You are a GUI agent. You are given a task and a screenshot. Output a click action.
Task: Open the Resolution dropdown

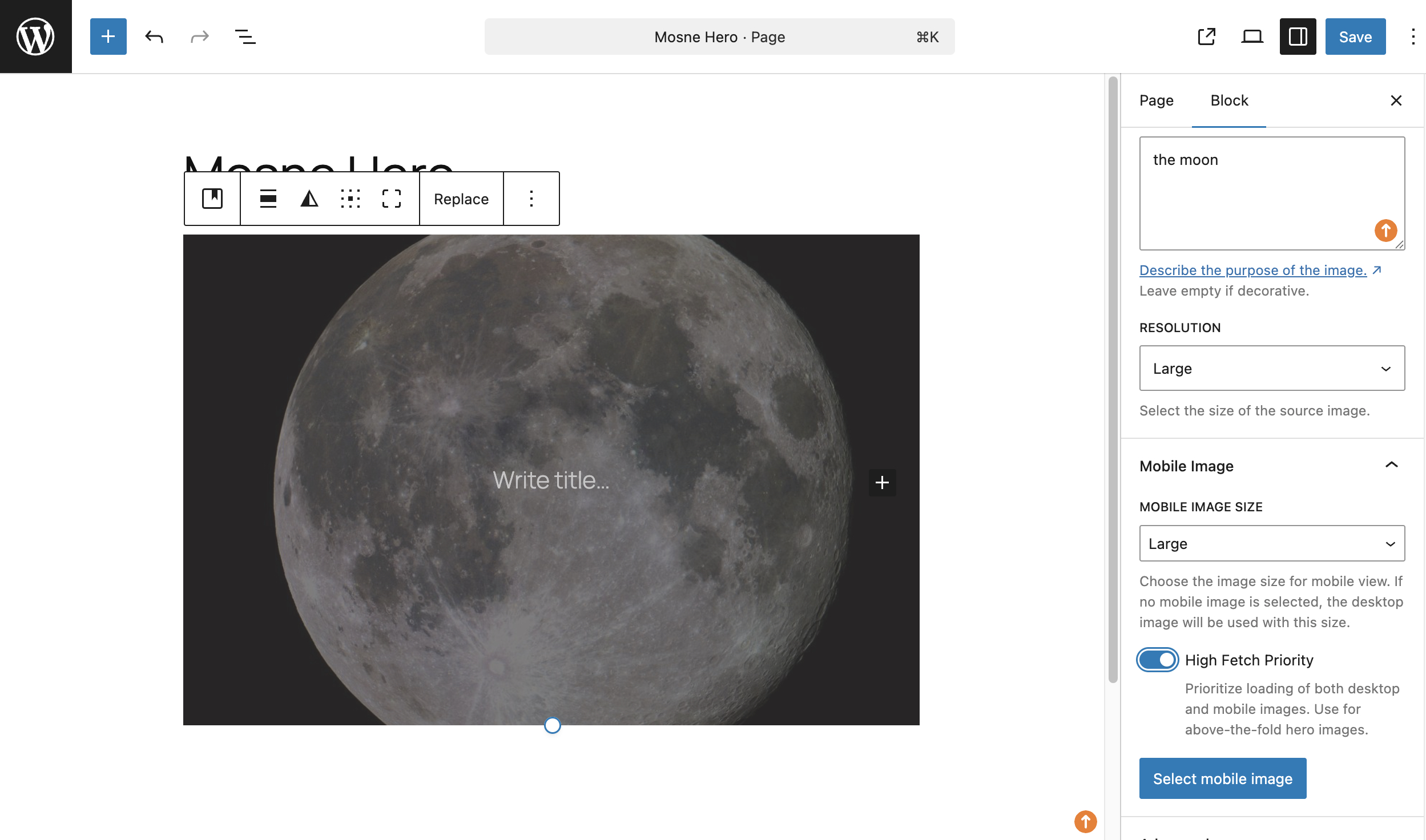(1271, 368)
